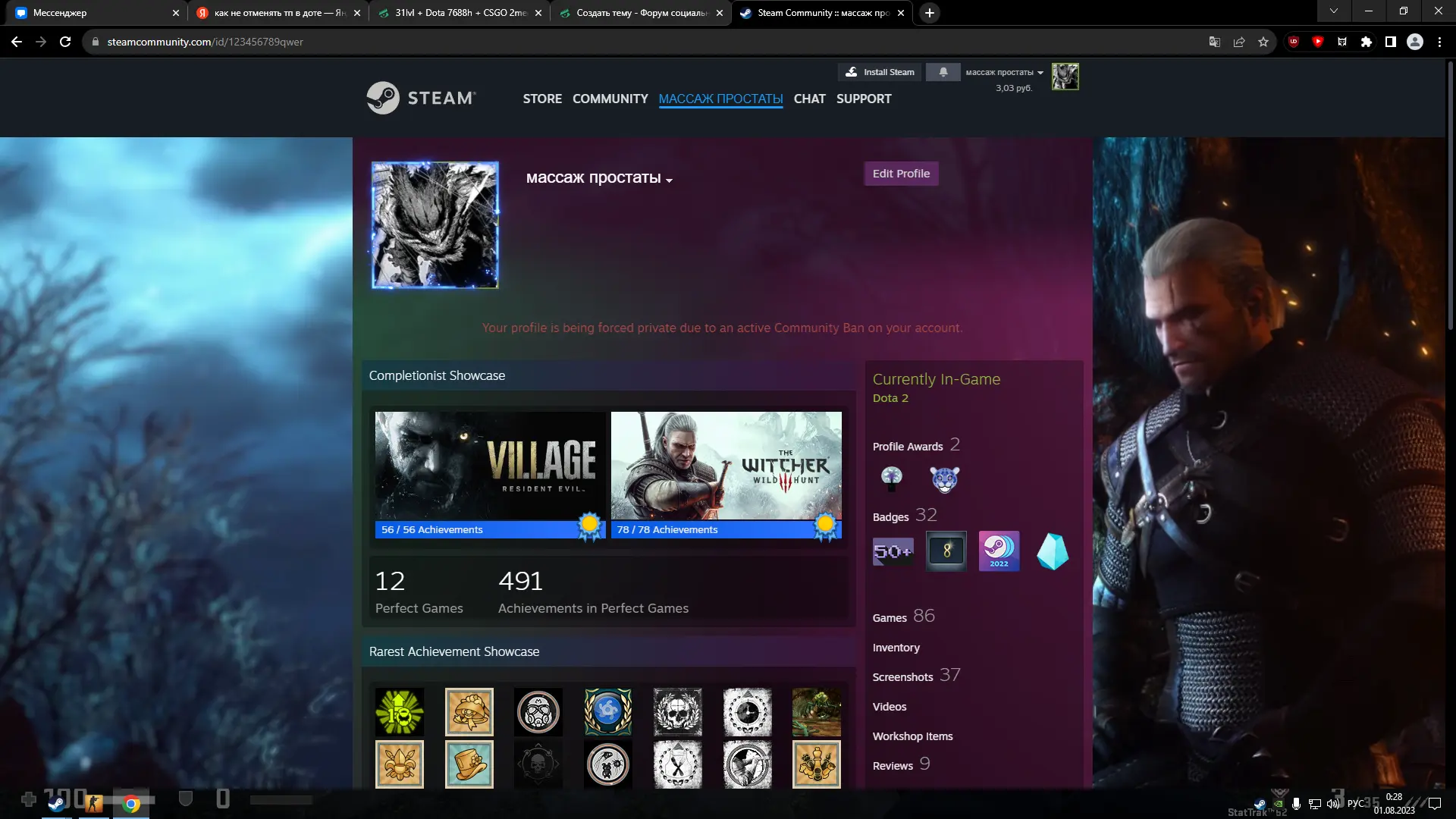Open Steam from the Windows taskbar
This screenshot has height=819, width=1456.
pos(56,804)
